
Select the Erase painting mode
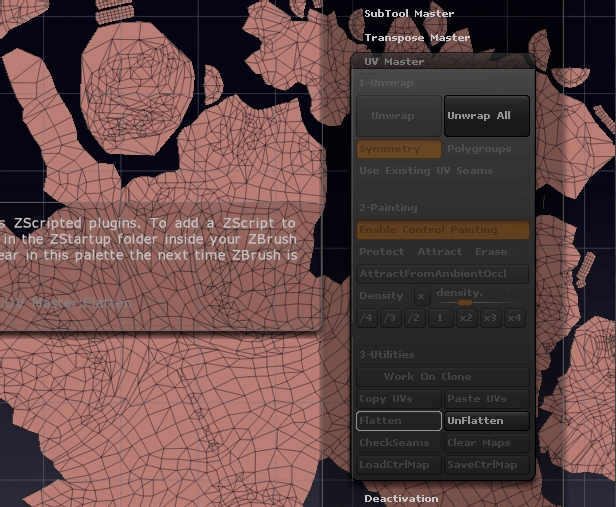pos(499,252)
